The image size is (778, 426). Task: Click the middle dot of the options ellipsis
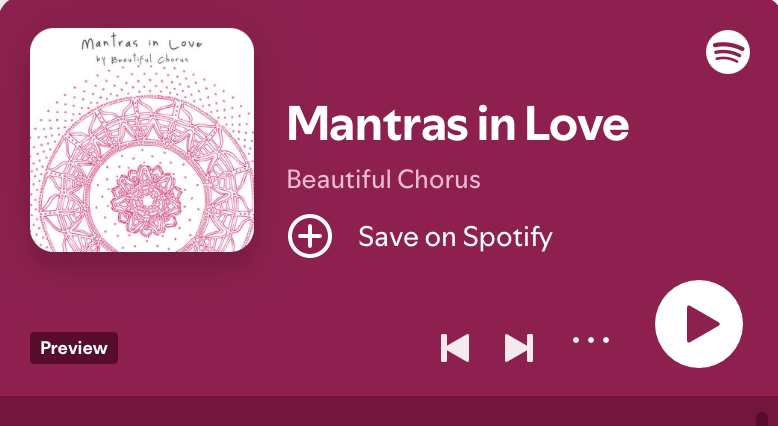(590, 340)
